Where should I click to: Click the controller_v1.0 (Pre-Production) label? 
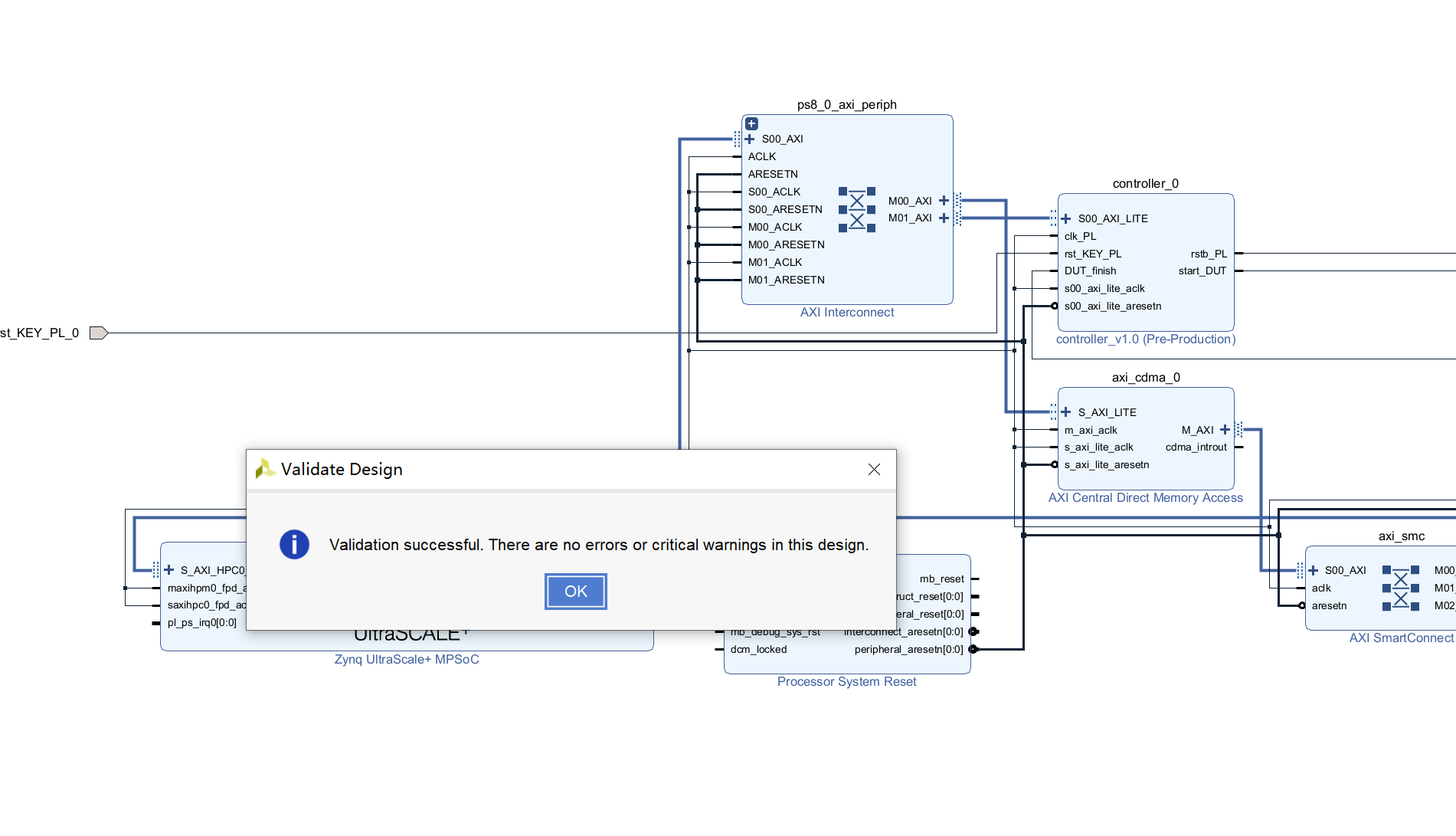pyautogui.click(x=1146, y=339)
